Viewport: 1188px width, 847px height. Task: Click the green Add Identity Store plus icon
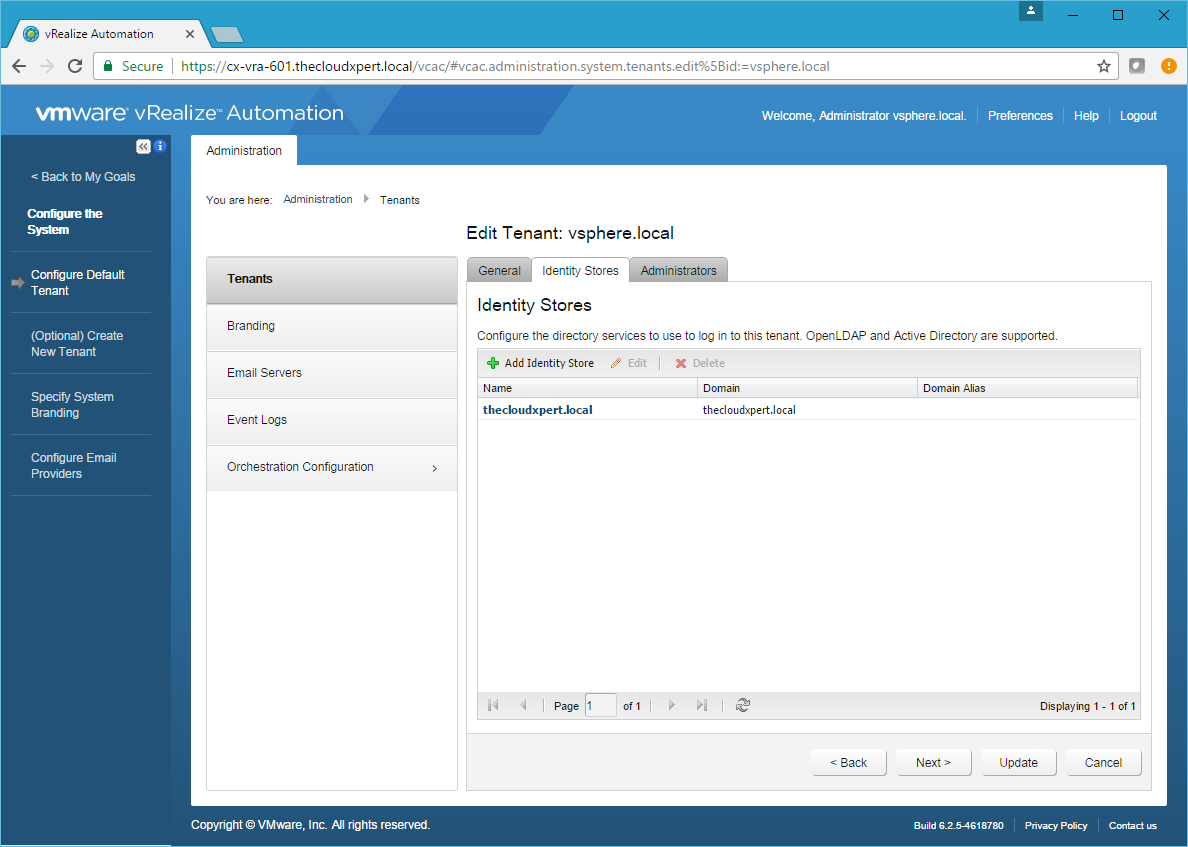493,363
